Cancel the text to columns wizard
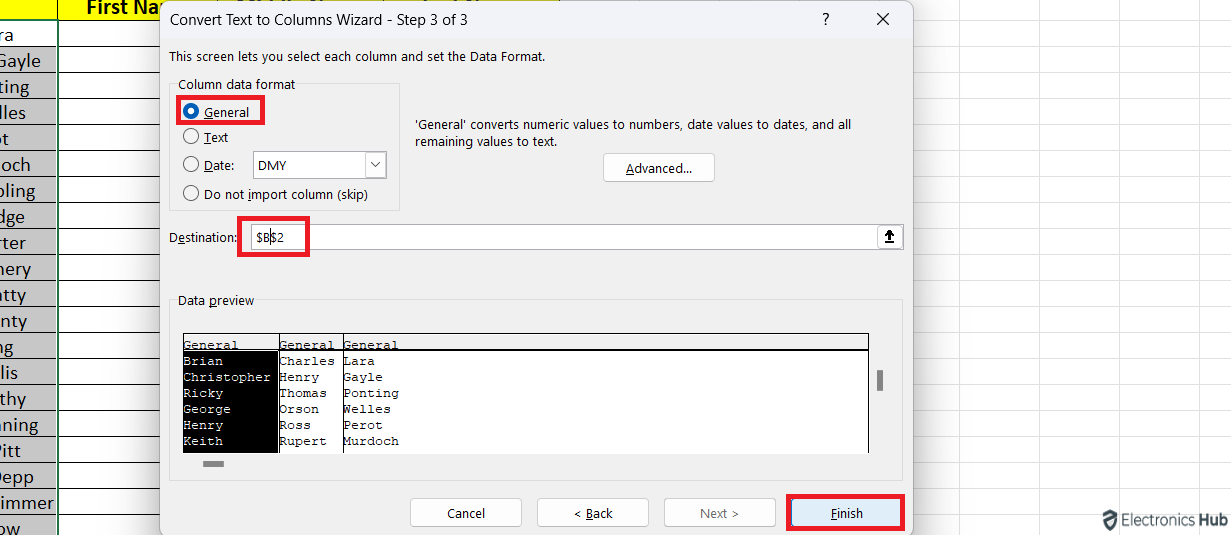This screenshot has height=535, width=1231. [466, 513]
